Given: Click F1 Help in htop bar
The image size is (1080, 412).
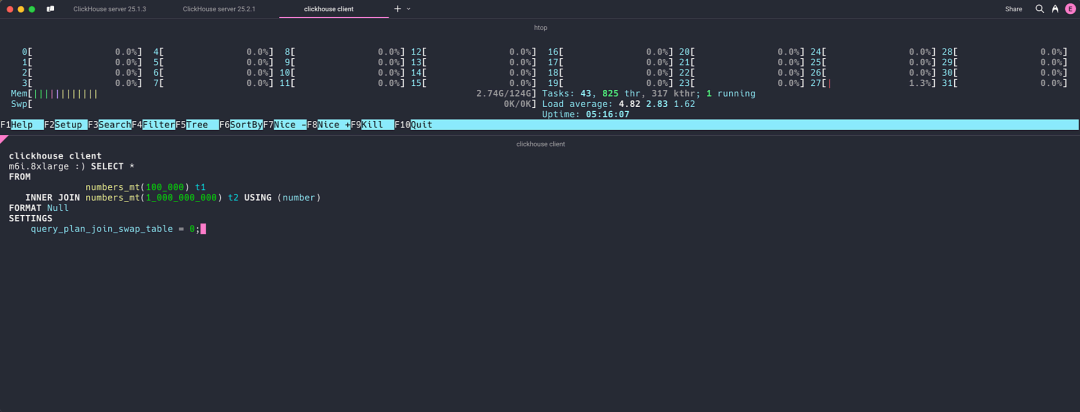Looking at the screenshot, I should (22, 125).
